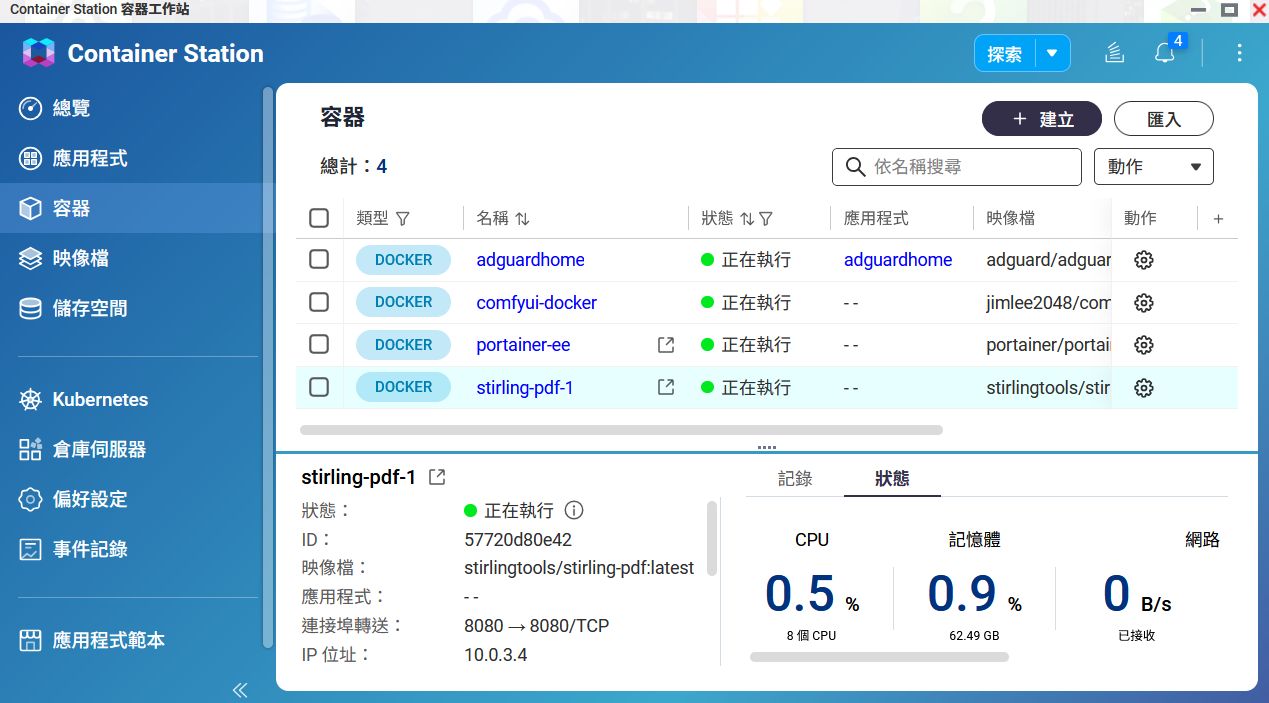Click the port mapping 8080 → 8080/TCP

pyautogui.click(x=537, y=626)
